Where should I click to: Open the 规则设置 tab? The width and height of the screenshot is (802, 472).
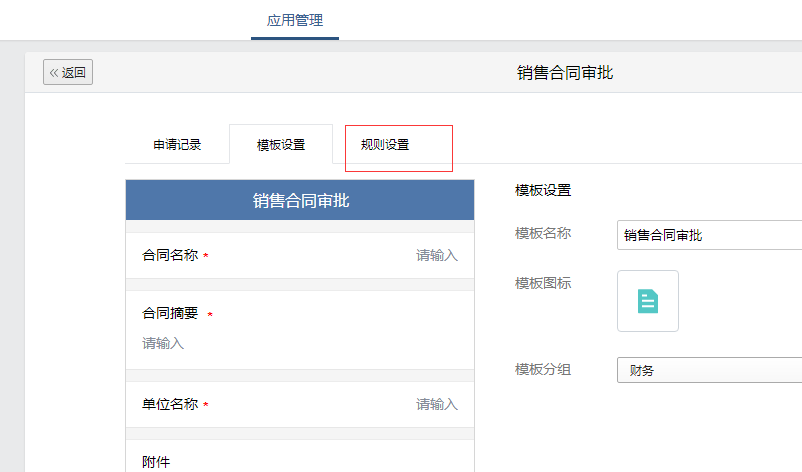click(x=385, y=145)
